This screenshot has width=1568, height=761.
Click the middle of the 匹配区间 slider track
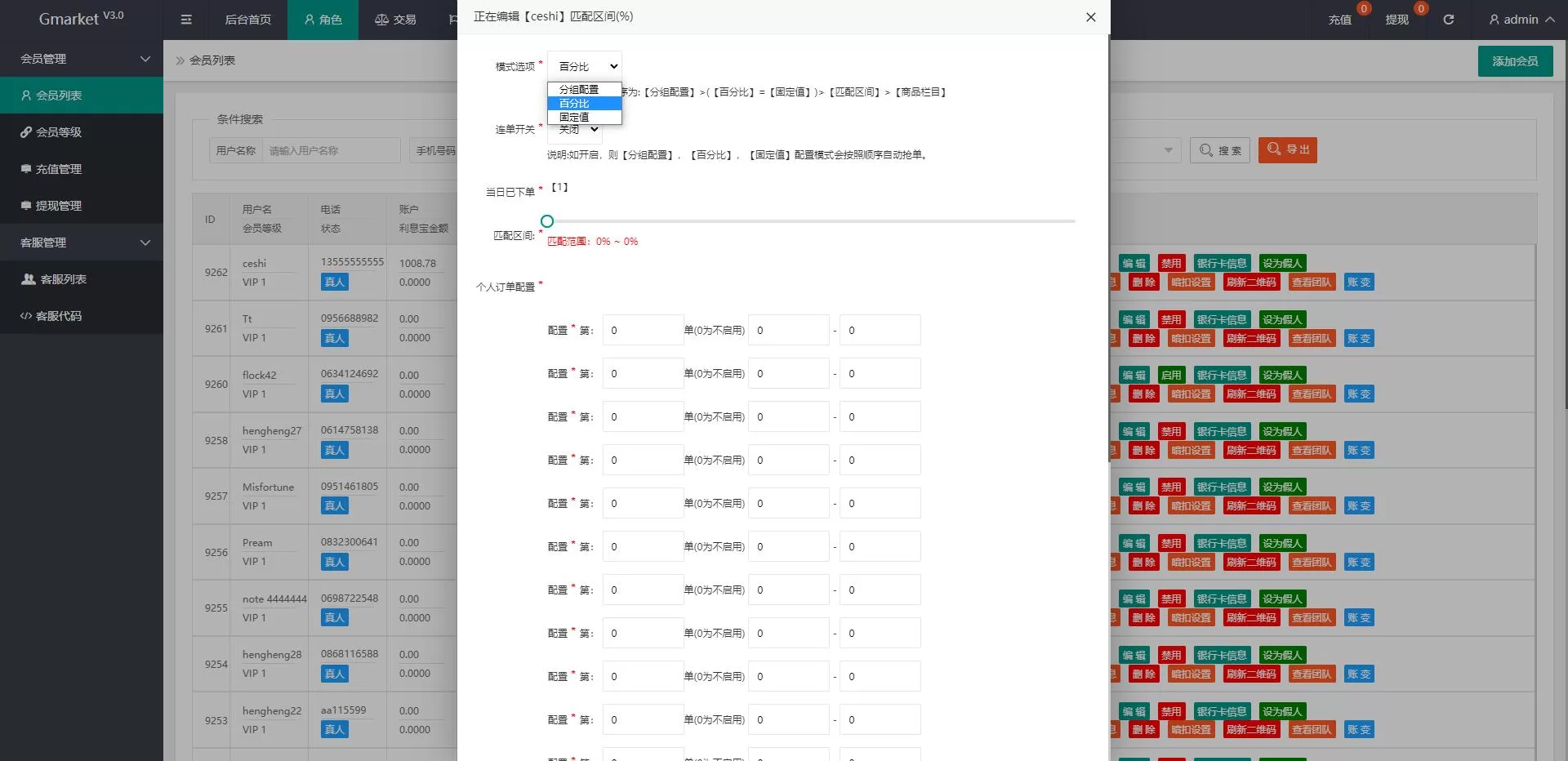[811, 221]
